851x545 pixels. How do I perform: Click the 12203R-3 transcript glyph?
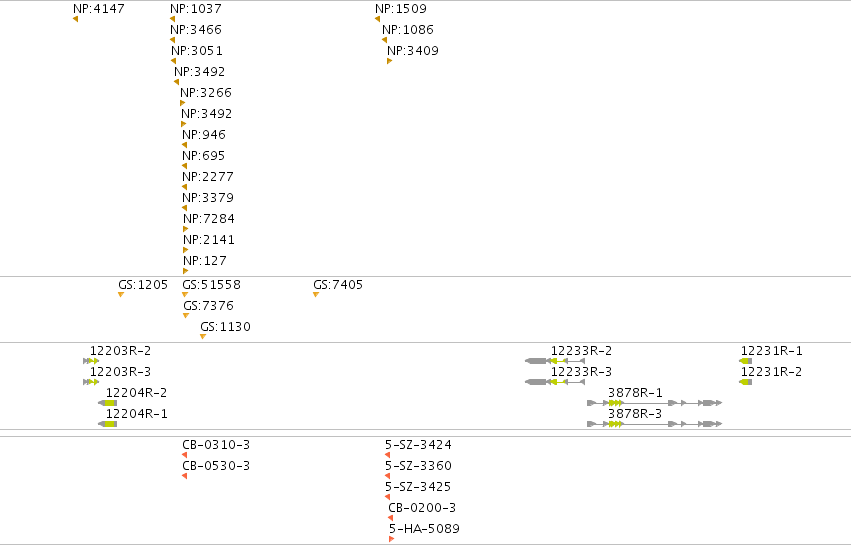pos(91,382)
